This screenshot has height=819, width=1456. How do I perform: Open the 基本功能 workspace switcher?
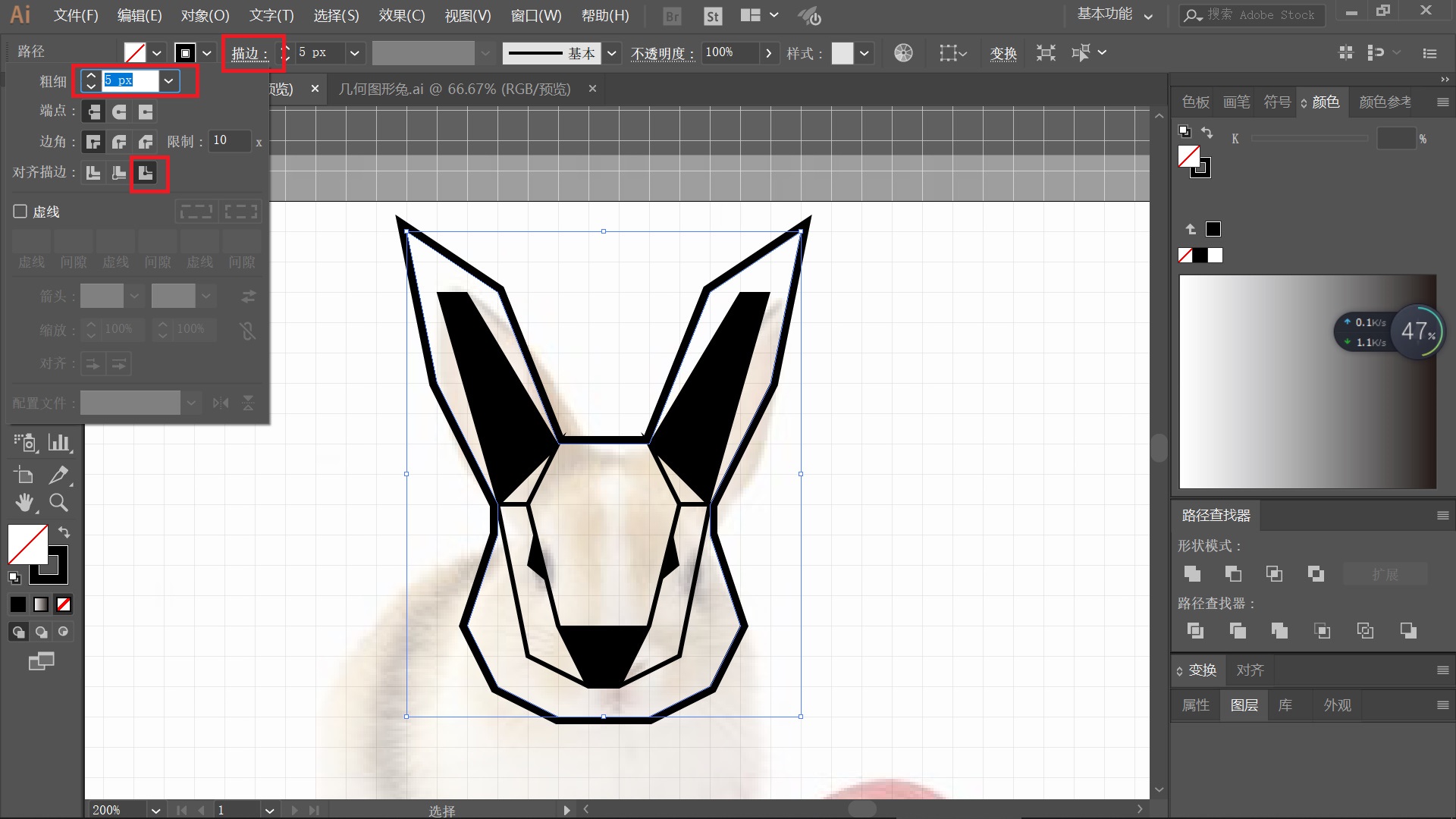(1114, 14)
